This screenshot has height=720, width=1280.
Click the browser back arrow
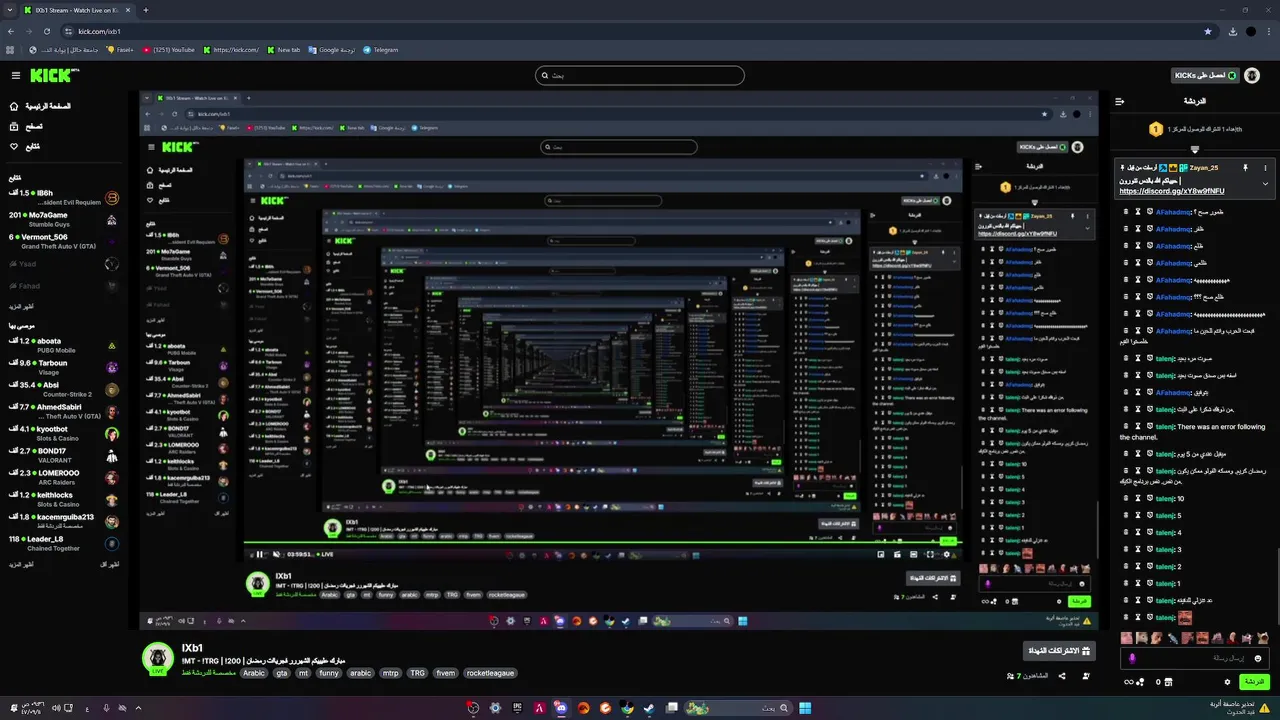coord(11,31)
